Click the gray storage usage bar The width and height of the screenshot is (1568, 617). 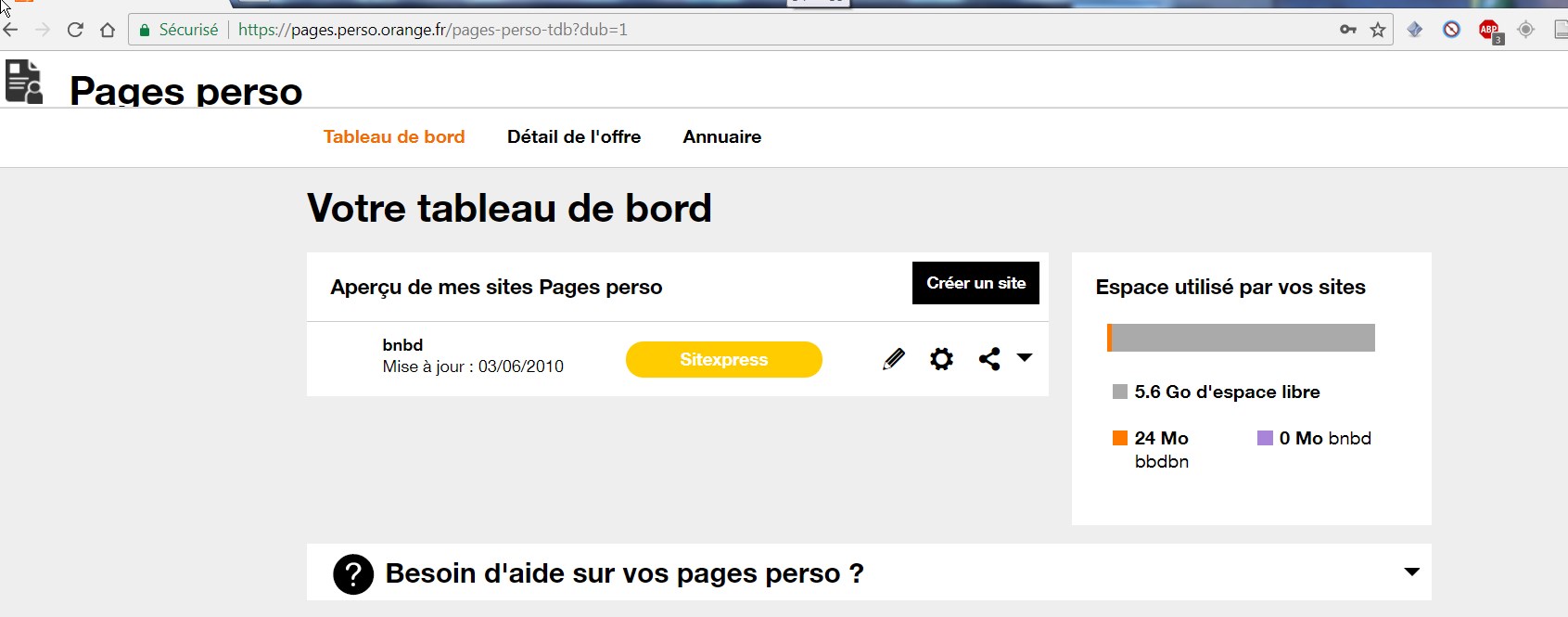coord(1241,338)
